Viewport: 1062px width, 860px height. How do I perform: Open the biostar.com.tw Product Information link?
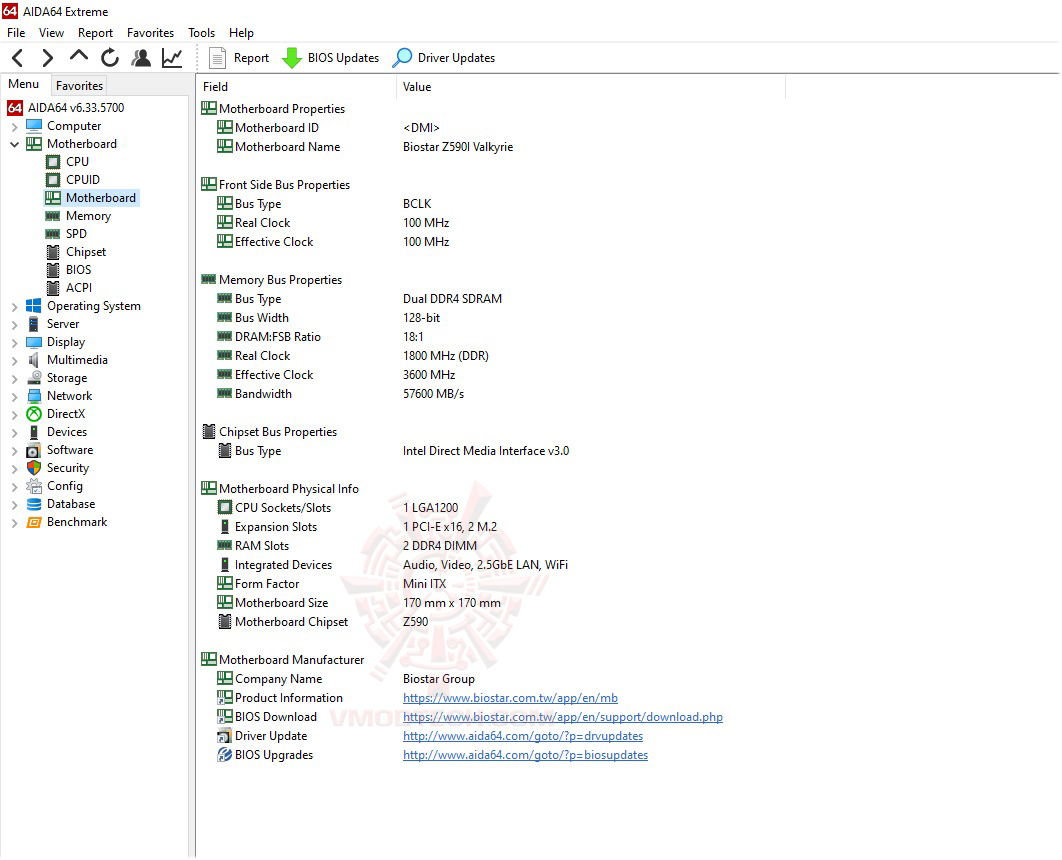[510, 698]
